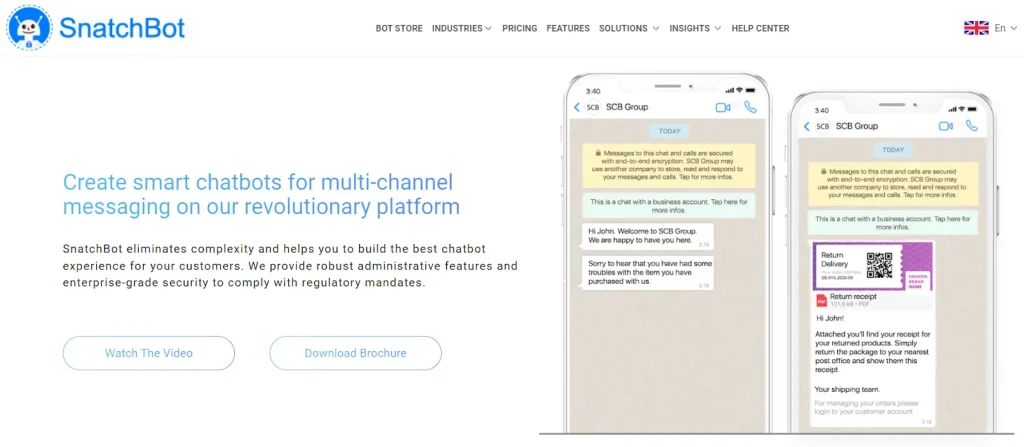Tap phone call icon on left phone
The width and height of the screenshot is (1024, 447).
click(x=750, y=107)
